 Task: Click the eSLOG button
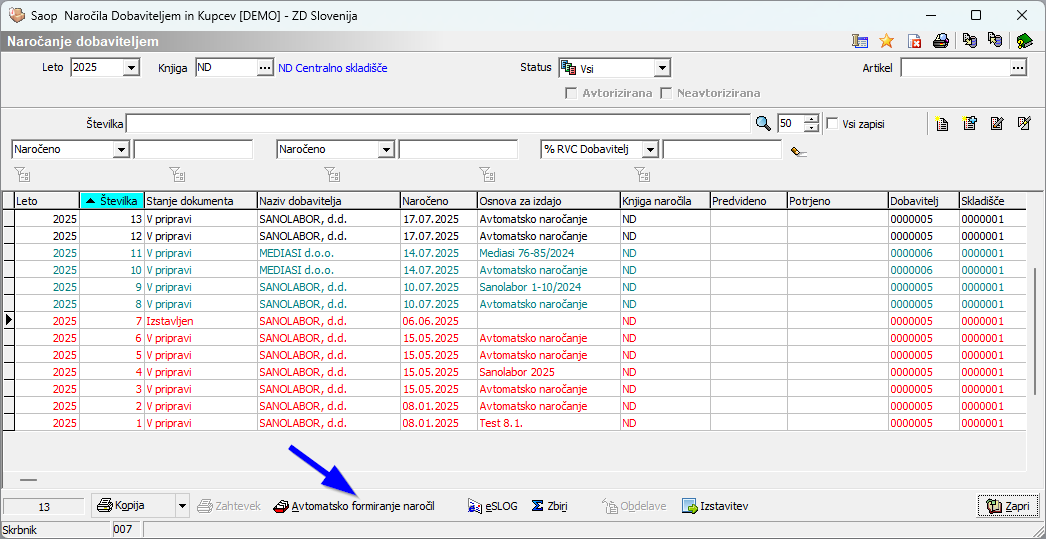(493, 506)
